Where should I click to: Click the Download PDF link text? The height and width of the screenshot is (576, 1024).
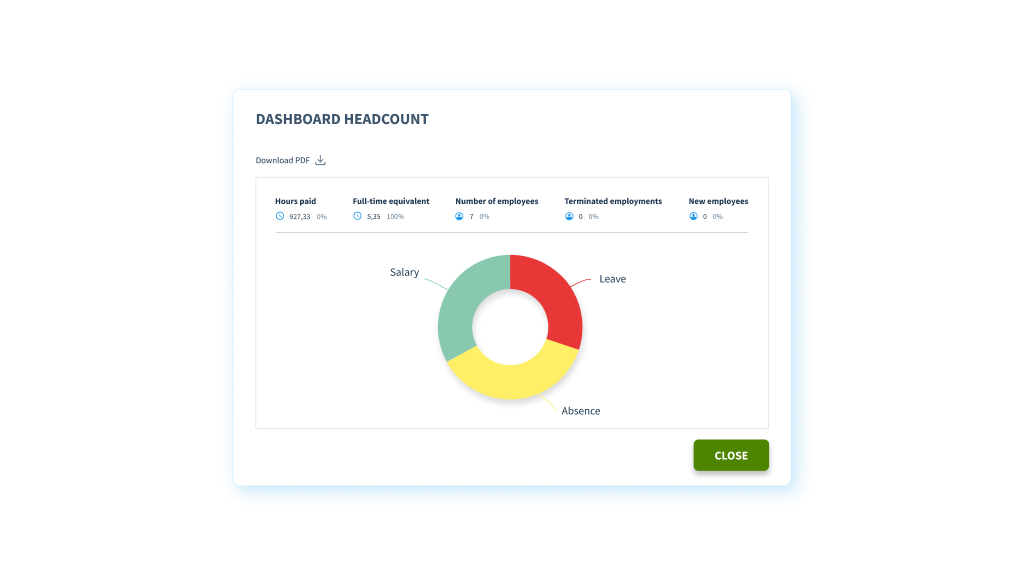tap(282, 160)
